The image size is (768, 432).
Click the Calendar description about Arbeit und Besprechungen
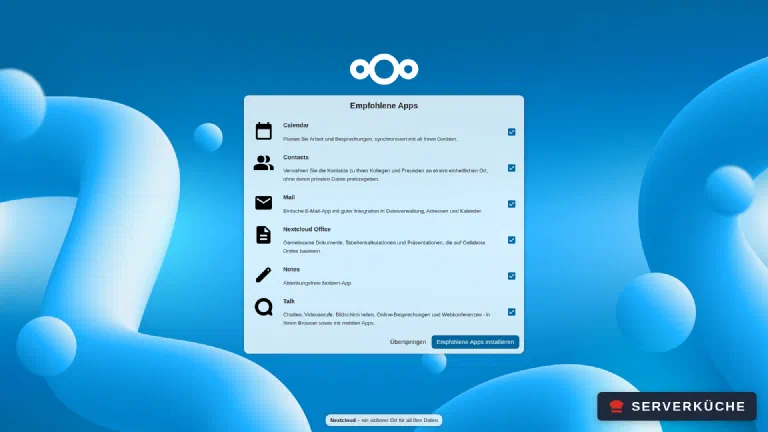tap(370, 139)
